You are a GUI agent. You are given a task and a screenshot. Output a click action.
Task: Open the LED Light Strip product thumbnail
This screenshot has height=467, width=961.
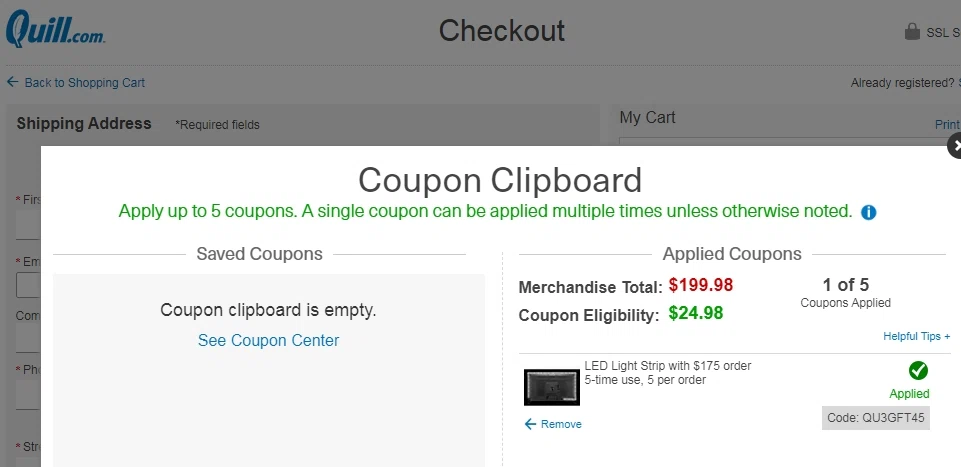(x=552, y=387)
